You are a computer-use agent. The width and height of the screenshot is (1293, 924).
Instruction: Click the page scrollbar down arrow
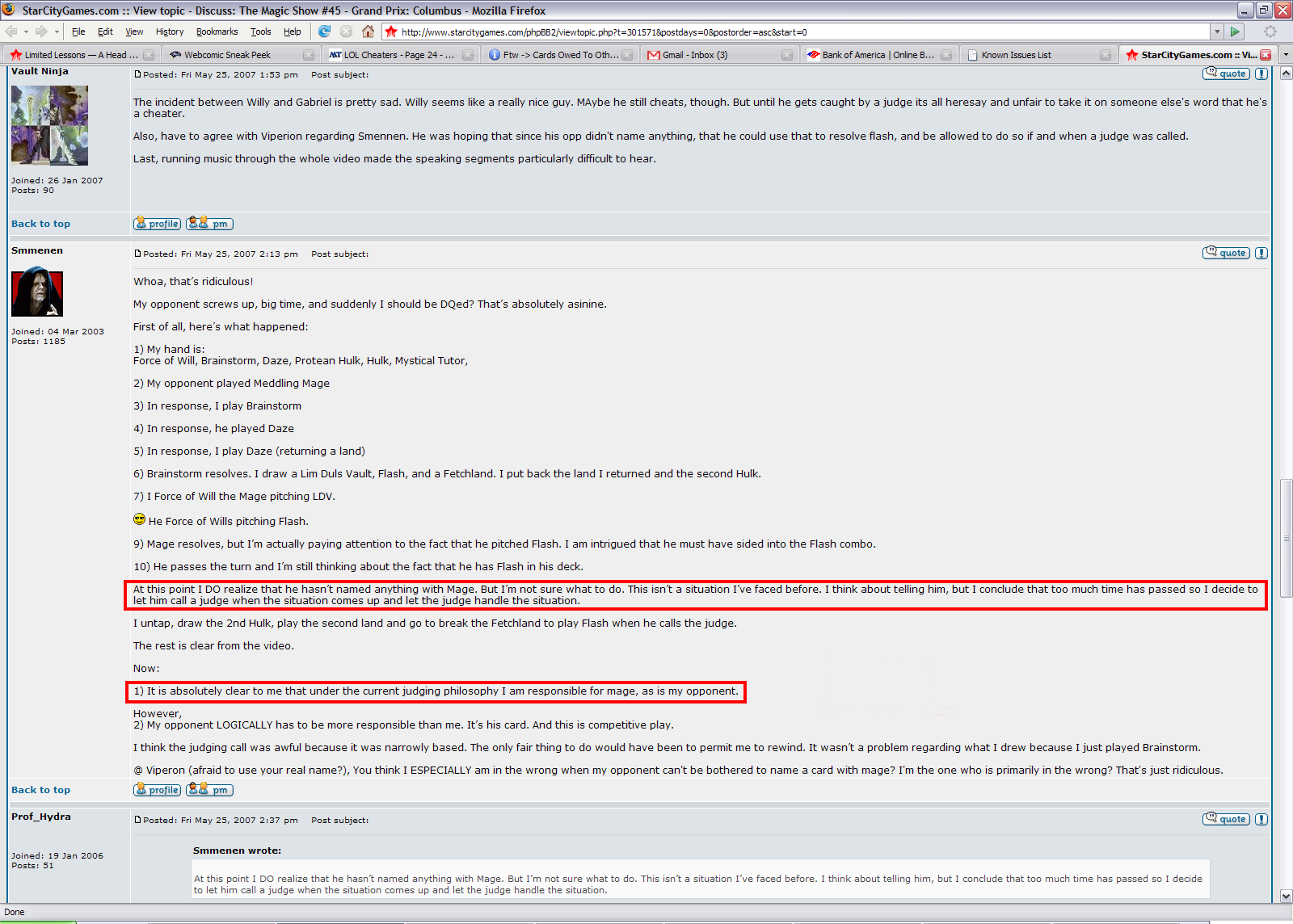click(1286, 895)
